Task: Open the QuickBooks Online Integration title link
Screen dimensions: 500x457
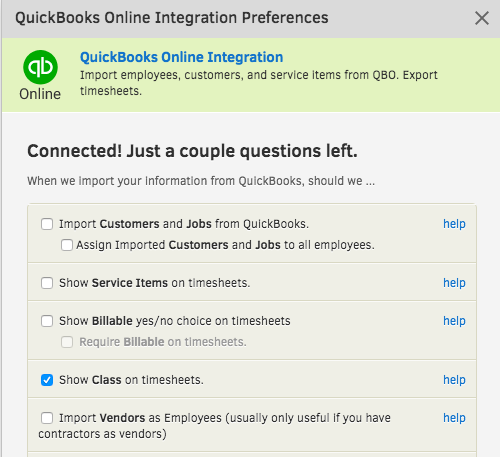Action: pyautogui.click(x=181, y=57)
